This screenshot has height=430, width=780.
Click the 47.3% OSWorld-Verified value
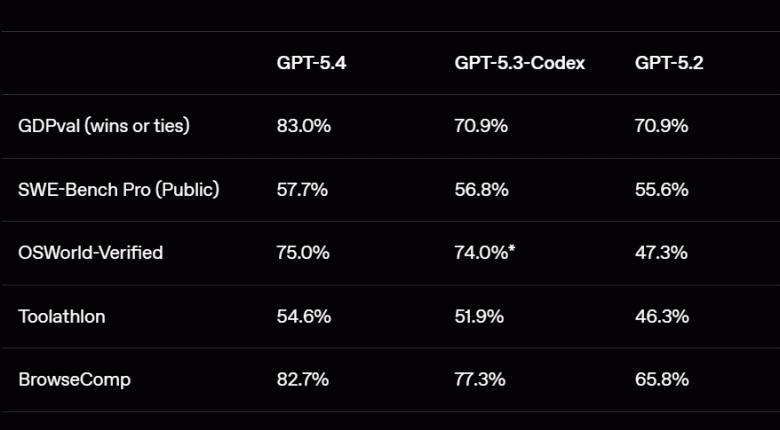pyautogui.click(x=661, y=252)
